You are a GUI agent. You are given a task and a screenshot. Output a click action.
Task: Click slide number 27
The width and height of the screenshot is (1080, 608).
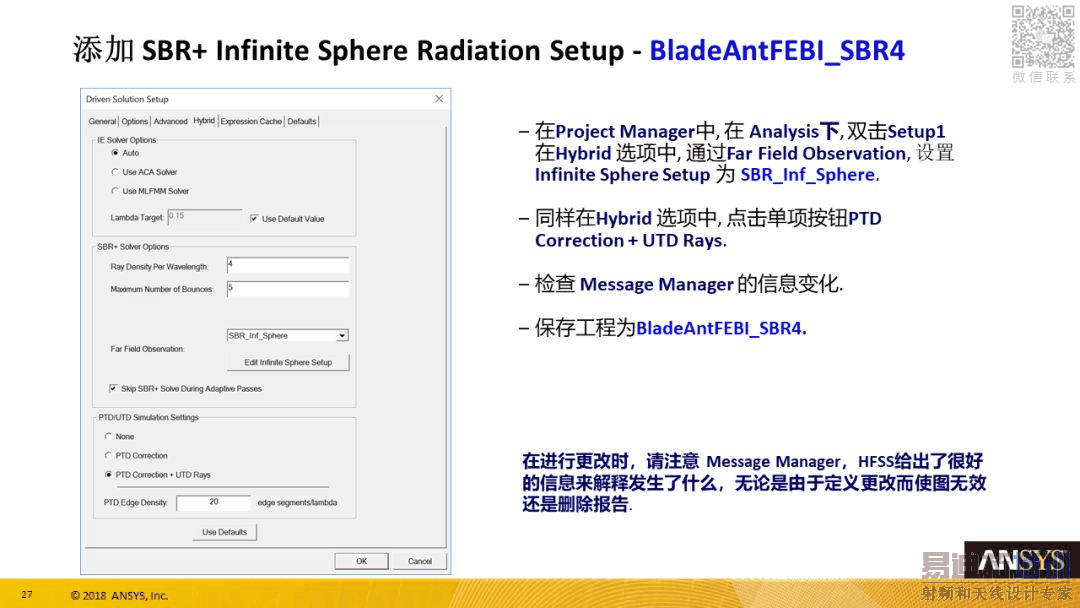[x=27, y=594]
